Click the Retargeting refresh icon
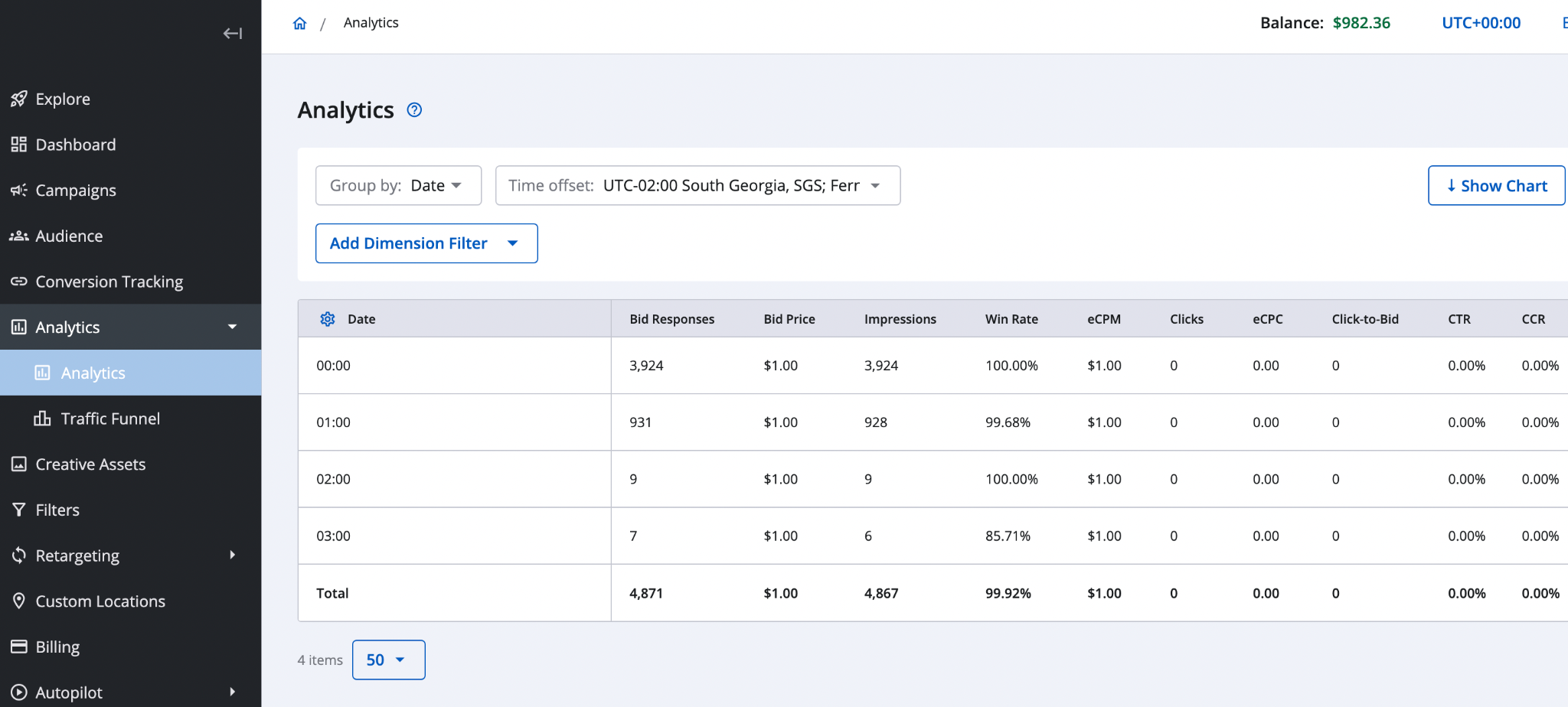The image size is (1568, 707). [19, 555]
